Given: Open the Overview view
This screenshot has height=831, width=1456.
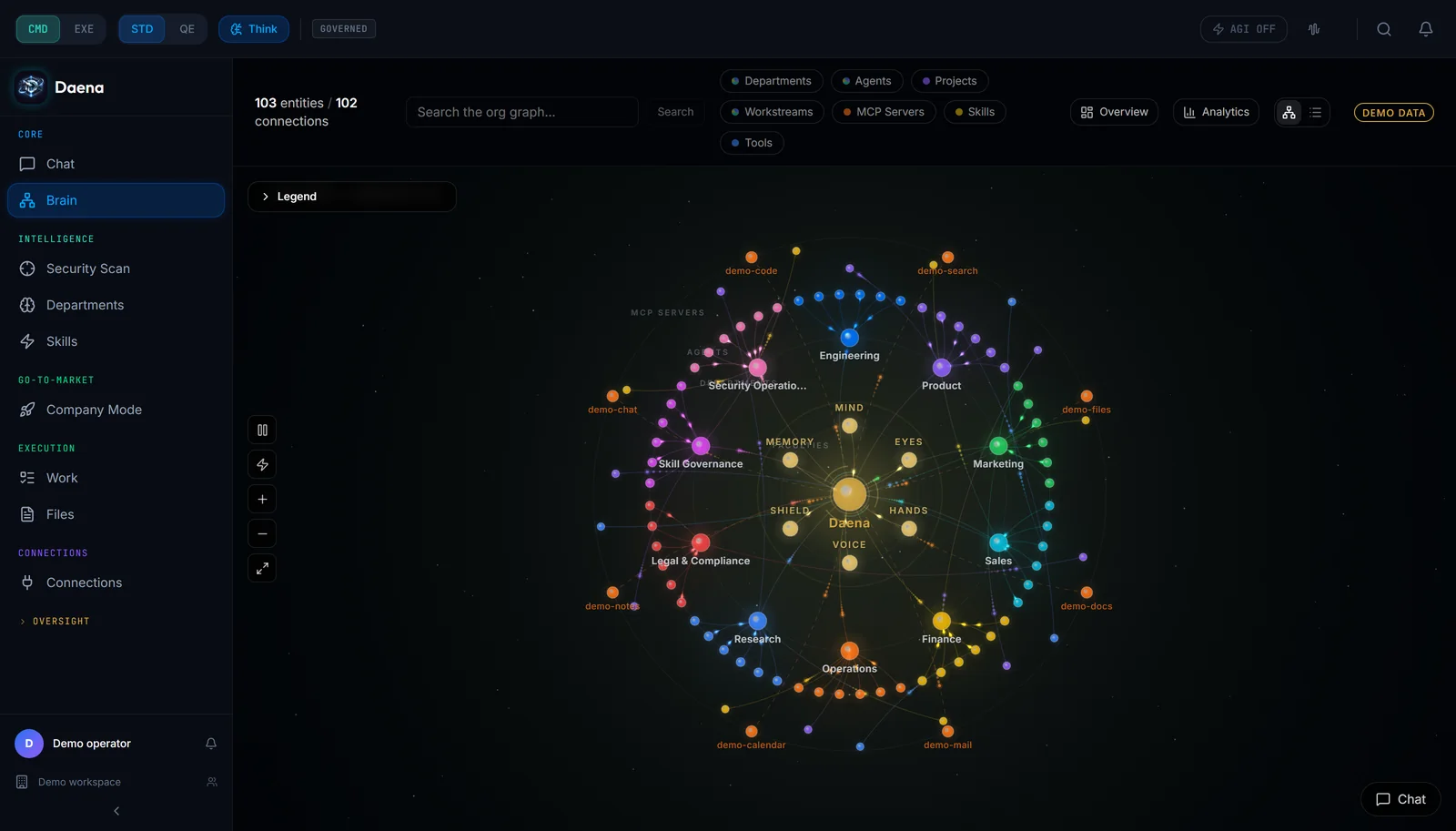Looking at the screenshot, I should (1114, 112).
